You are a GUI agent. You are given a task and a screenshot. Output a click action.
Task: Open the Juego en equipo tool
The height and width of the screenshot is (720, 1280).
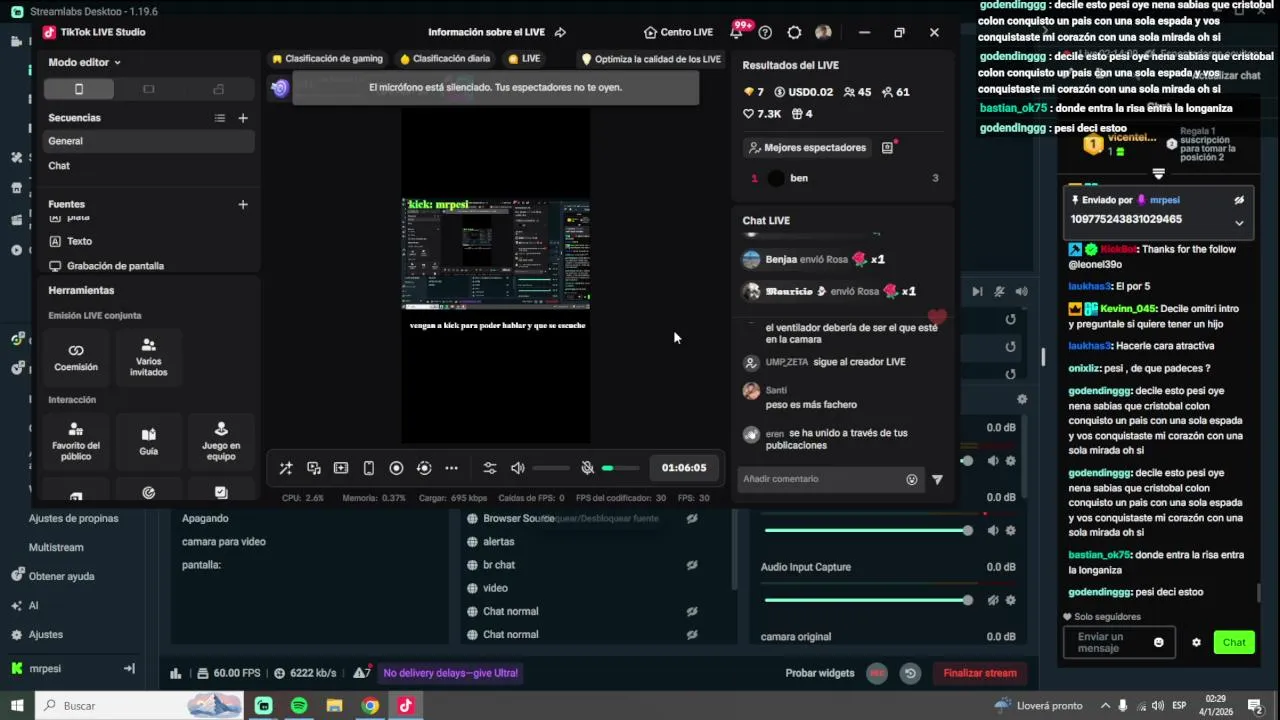(x=221, y=441)
